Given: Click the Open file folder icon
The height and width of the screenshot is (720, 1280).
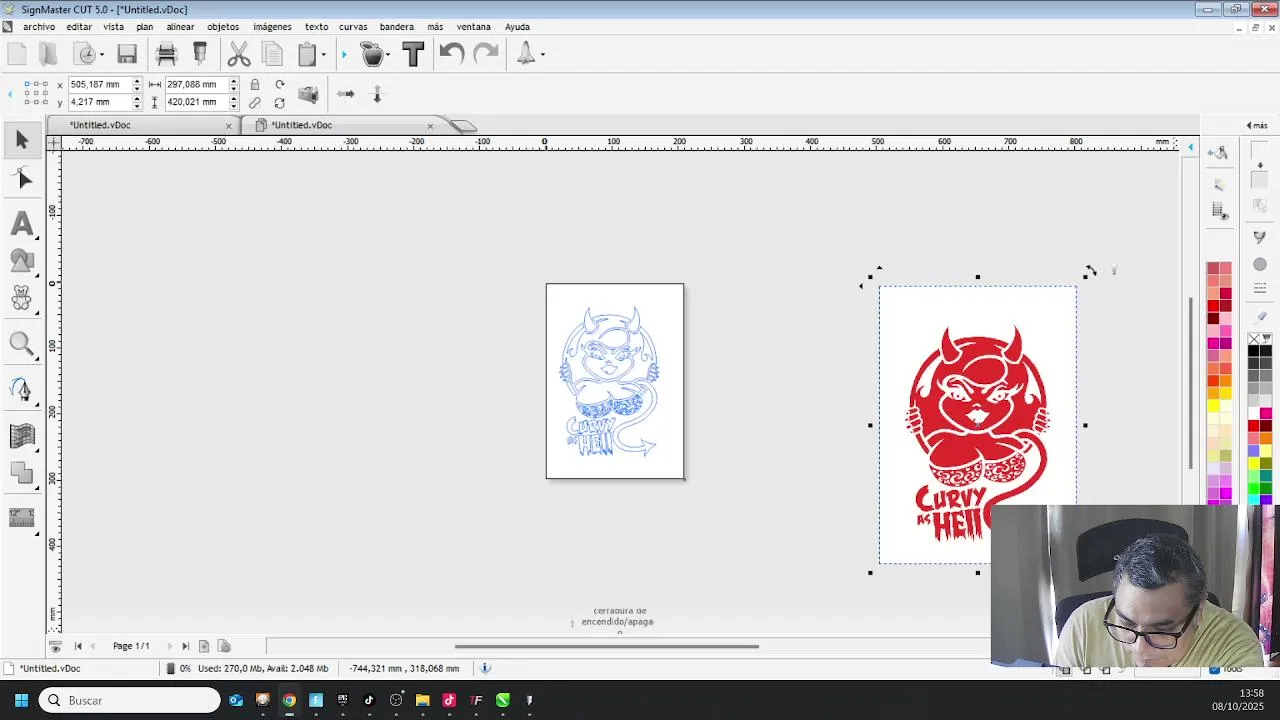Looking at the screenshot, I should [x=48, y=54].
